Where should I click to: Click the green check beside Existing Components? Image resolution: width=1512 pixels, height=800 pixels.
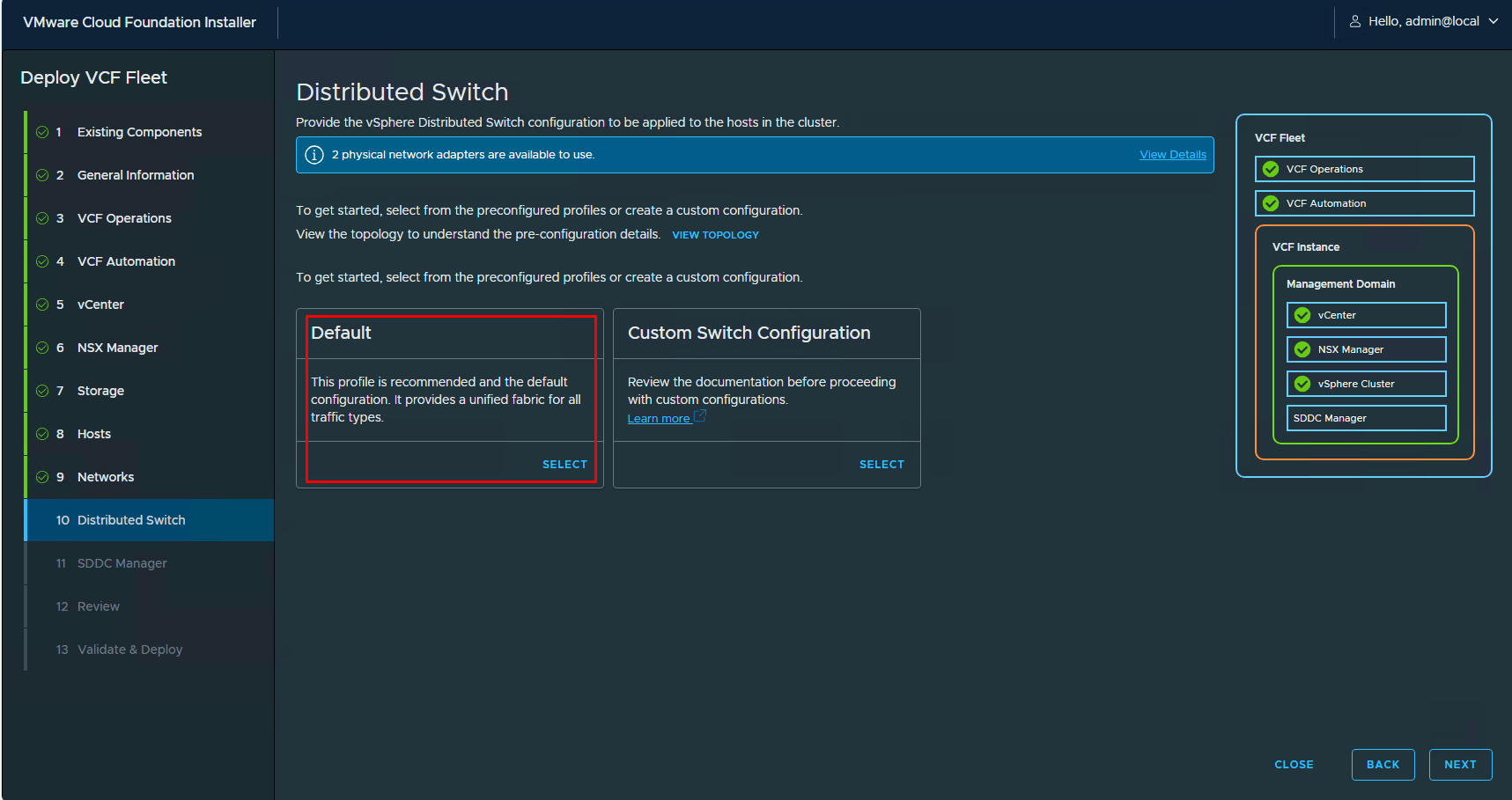pyautogui.click(x=42, y=132)
